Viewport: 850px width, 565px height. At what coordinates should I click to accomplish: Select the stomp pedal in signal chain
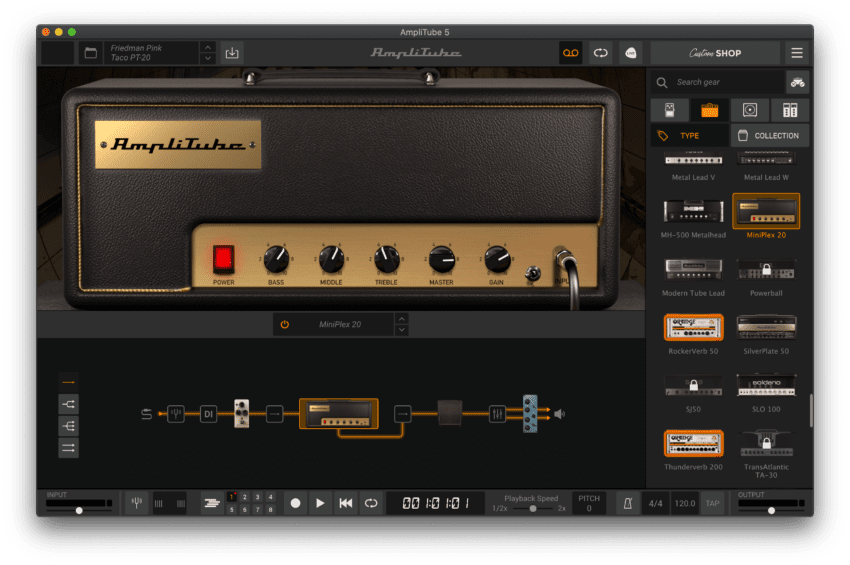241,414
